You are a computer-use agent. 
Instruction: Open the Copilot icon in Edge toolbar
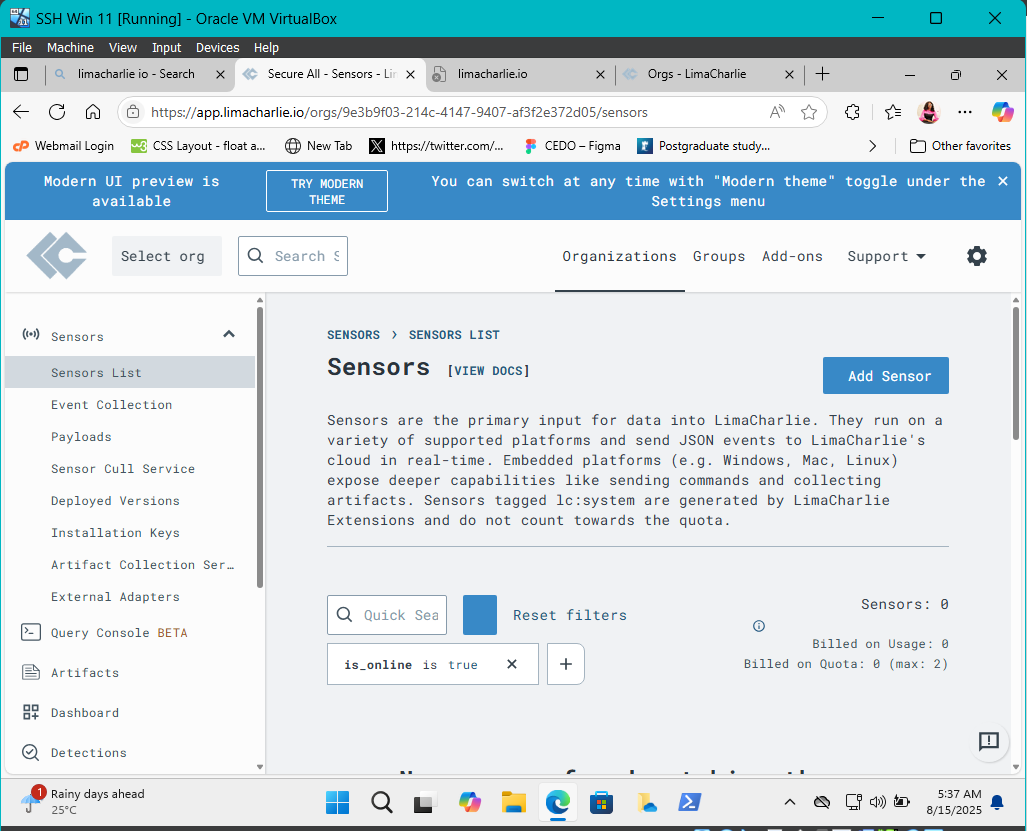coord(1002,112)
